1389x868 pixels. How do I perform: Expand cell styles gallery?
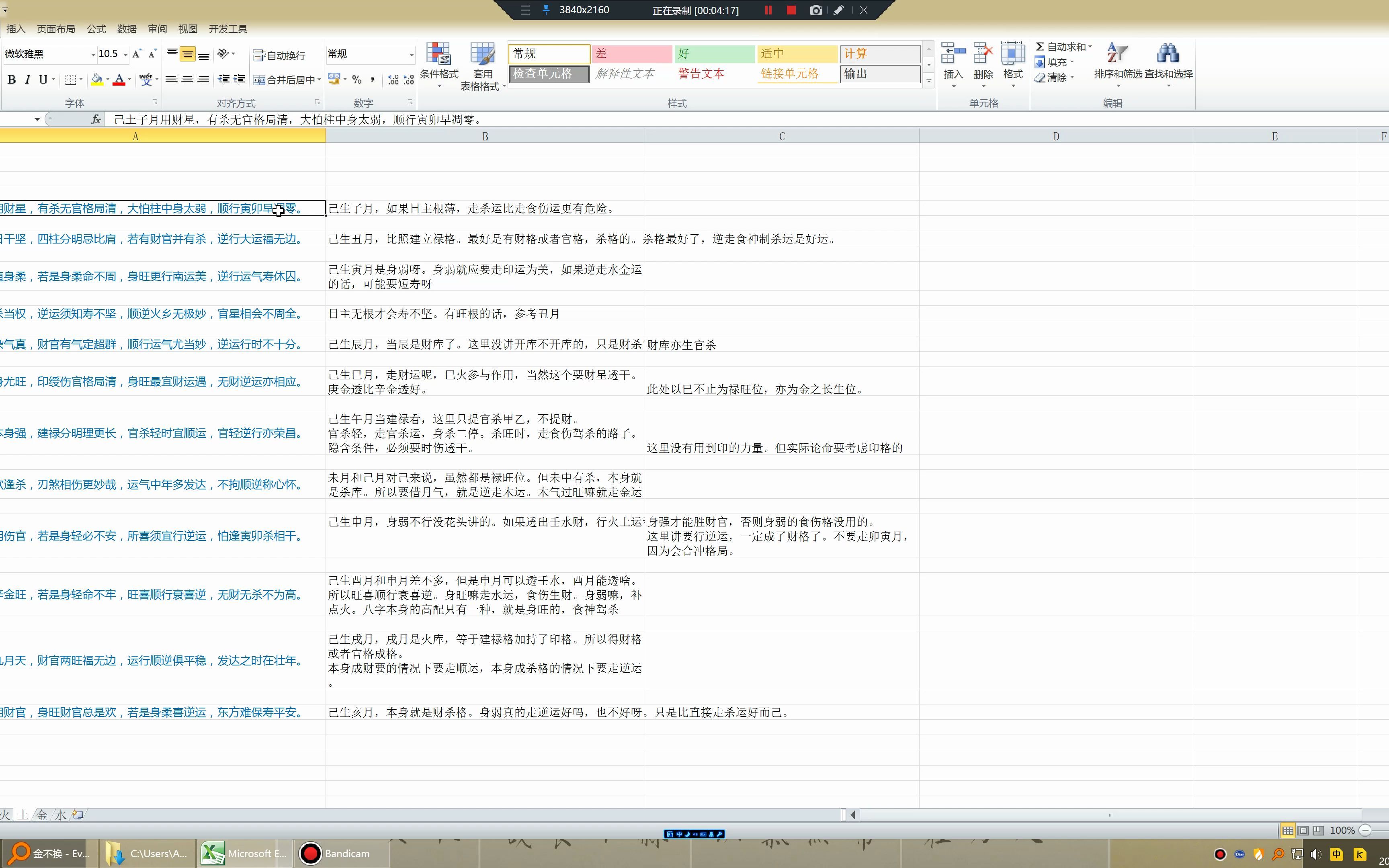tap(928, 81)
